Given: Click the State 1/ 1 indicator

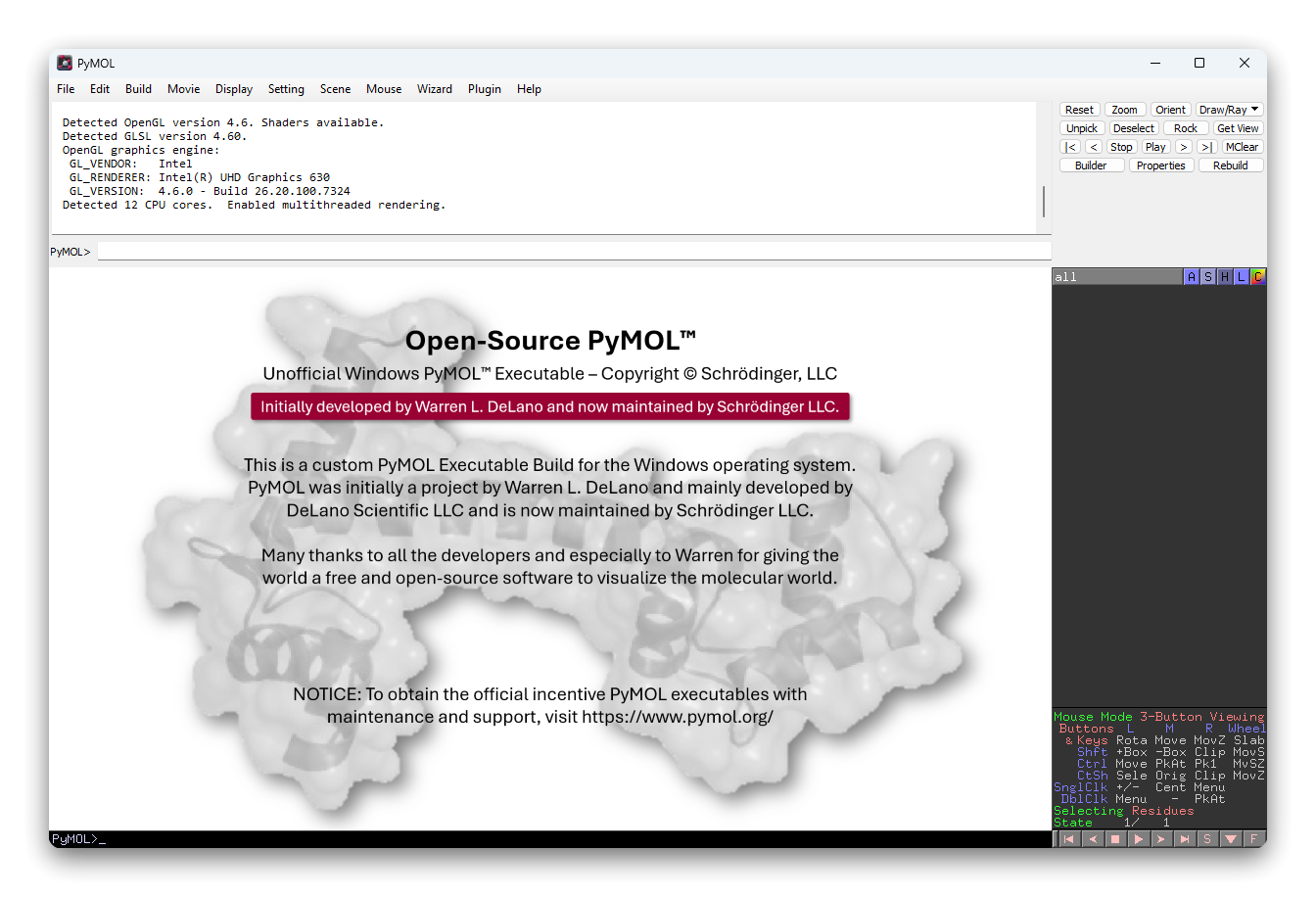Looking at the screenshot, I should coord(1112,823).
